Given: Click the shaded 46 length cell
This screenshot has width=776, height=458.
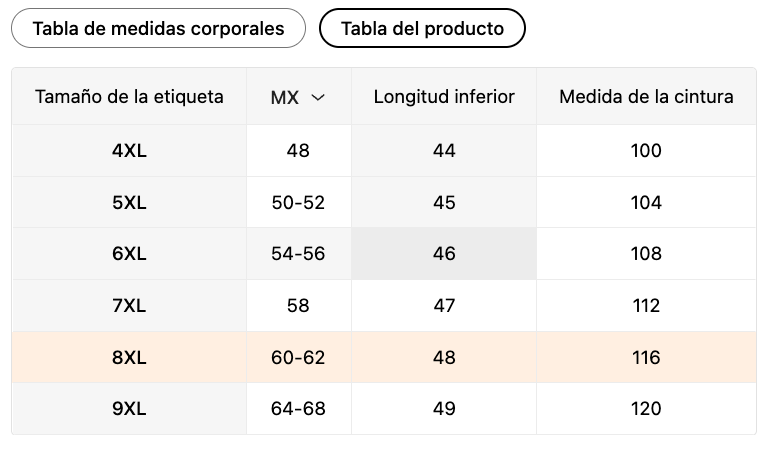Looking at the screenshot, I should click(x=444, y=254).
